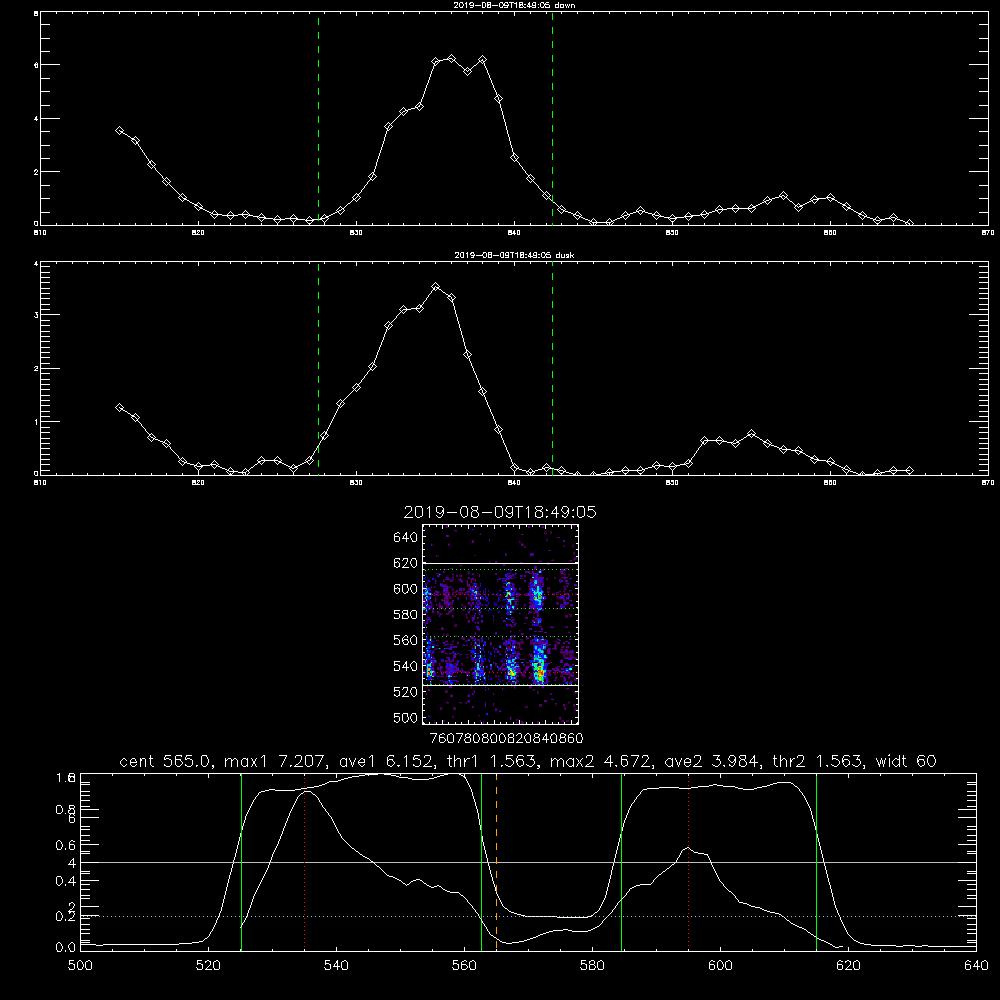Click heatmap y-axis label 520

pyautogui.click(x=406, y=691)
